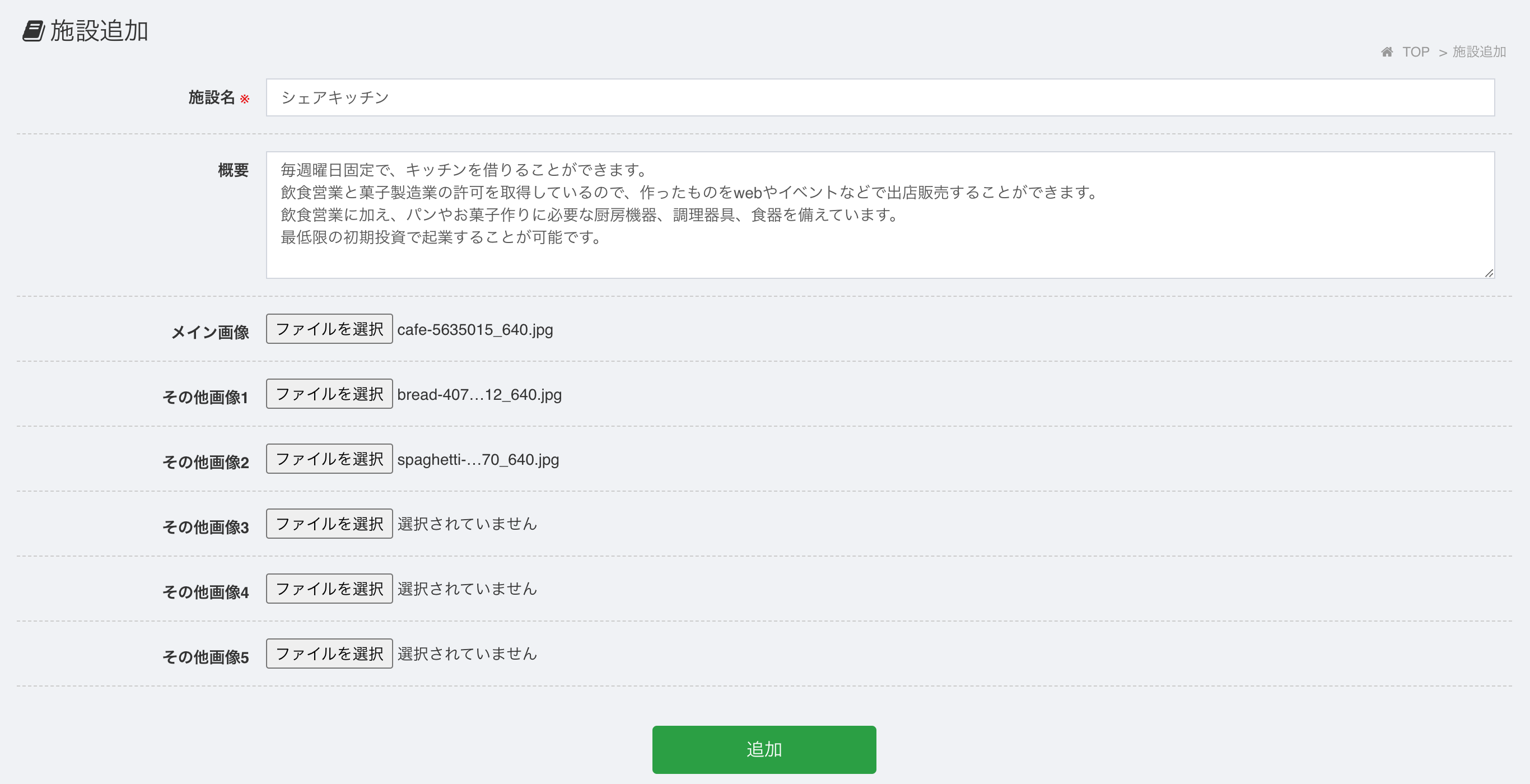The height and width of the screenshot is (784, 1530).
Task: Choose file for その他画像4
Action: (329, 589)
